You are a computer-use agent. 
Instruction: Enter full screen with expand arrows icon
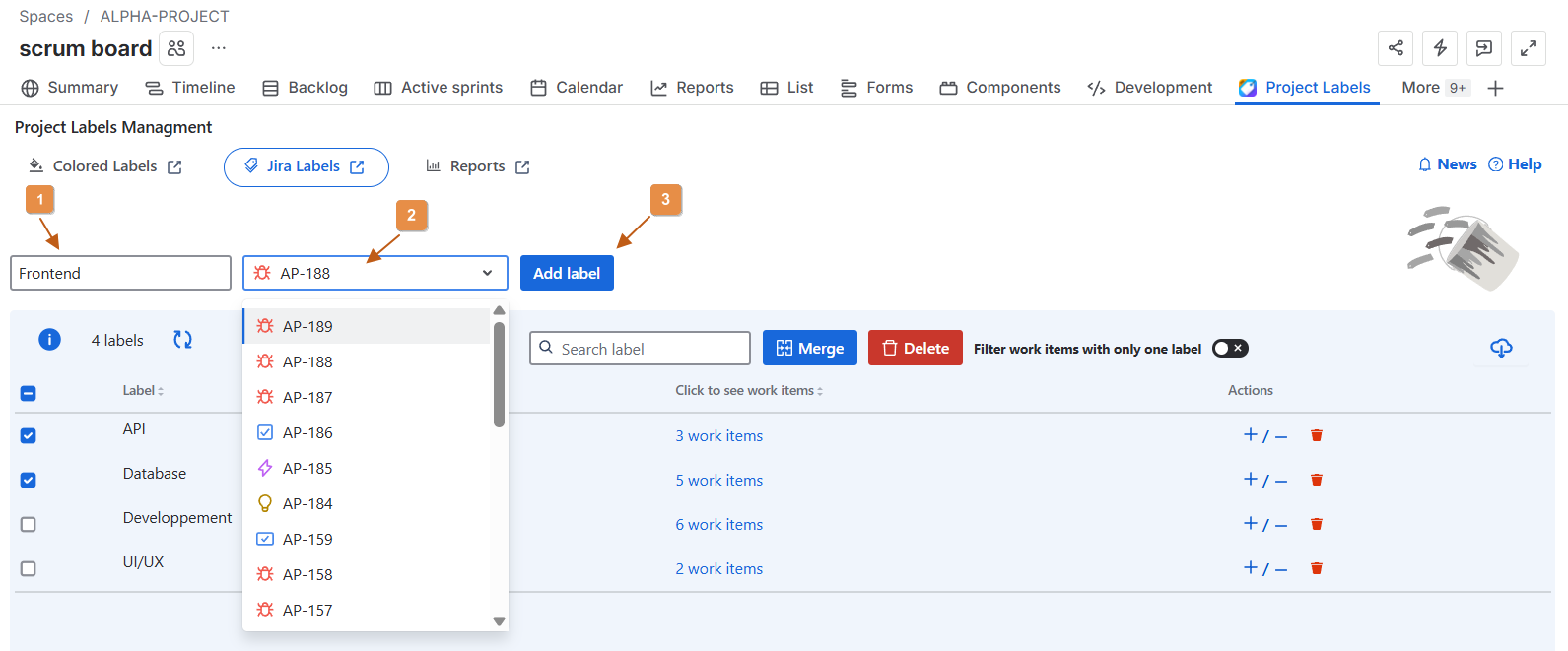(x=1529, y=48)
